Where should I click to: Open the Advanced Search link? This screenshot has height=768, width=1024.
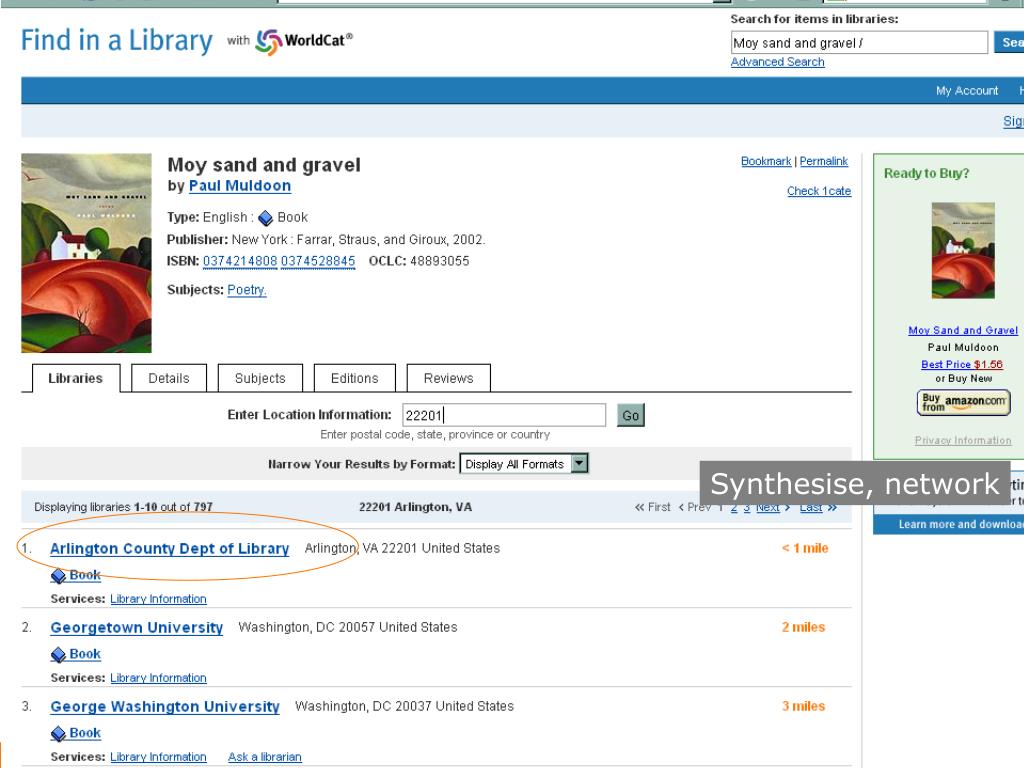[777, 62]
